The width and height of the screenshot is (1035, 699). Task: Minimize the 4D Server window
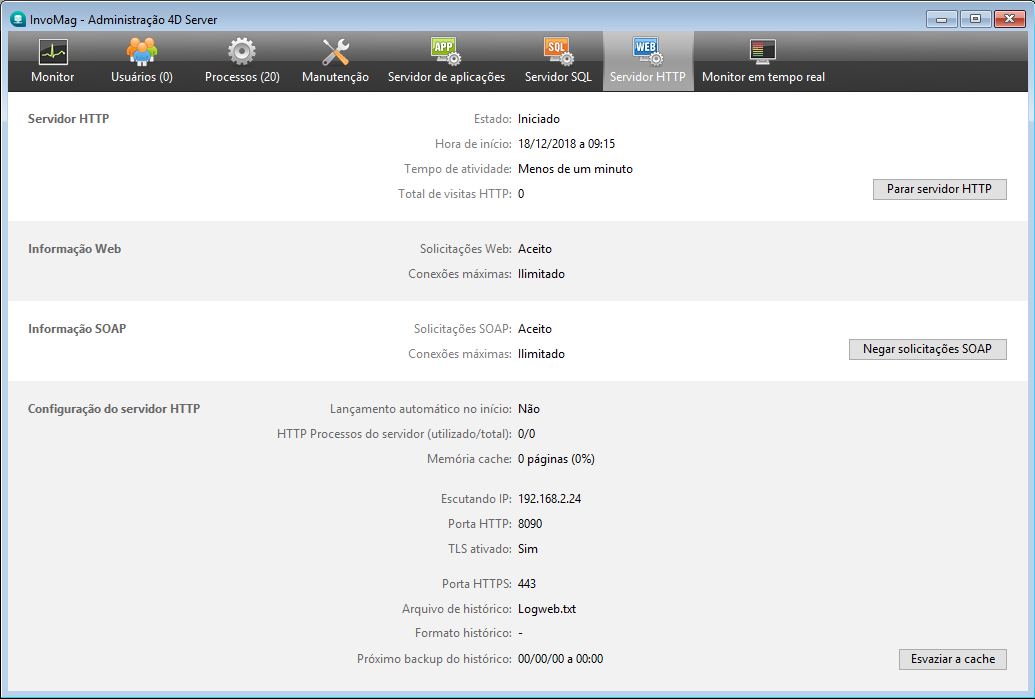pos(941,19)
